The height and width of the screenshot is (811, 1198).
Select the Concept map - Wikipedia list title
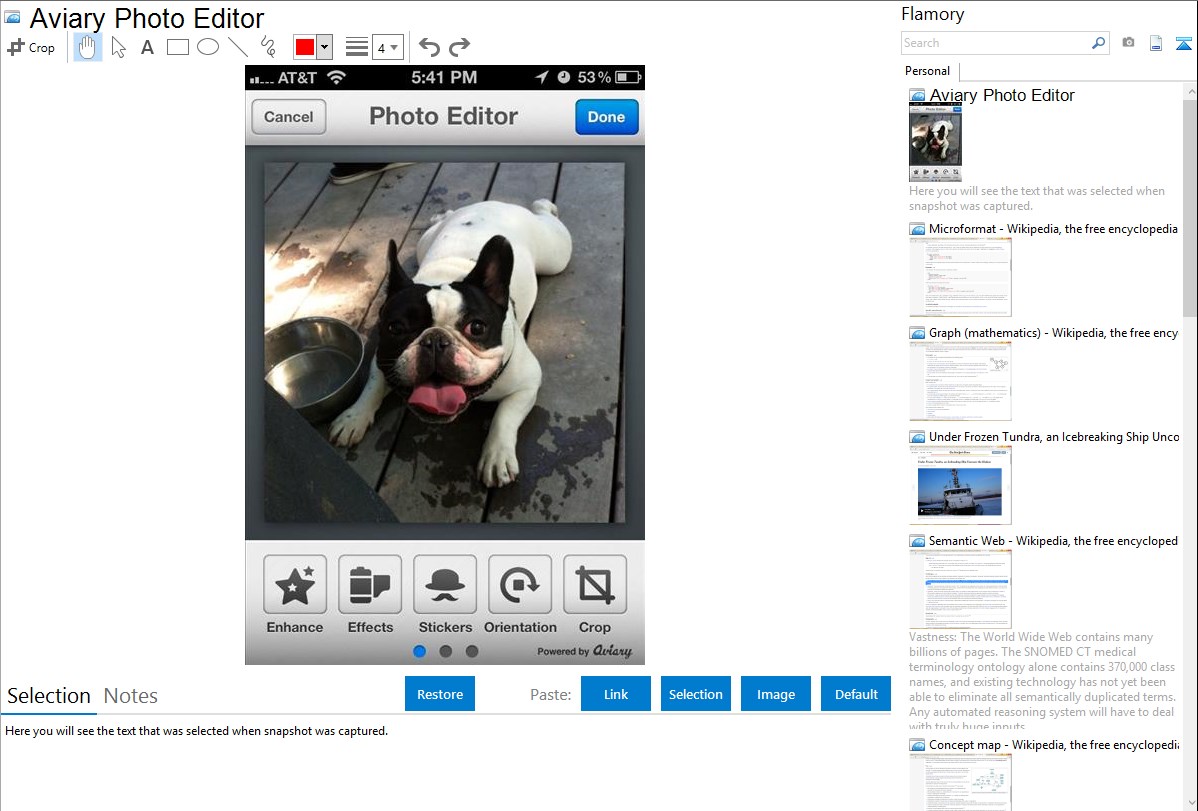tap(1054, 744)
